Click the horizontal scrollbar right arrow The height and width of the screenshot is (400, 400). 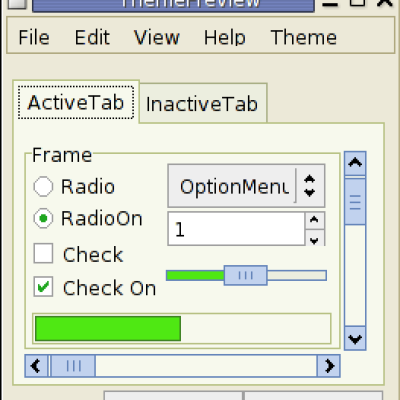pos(329,366)
